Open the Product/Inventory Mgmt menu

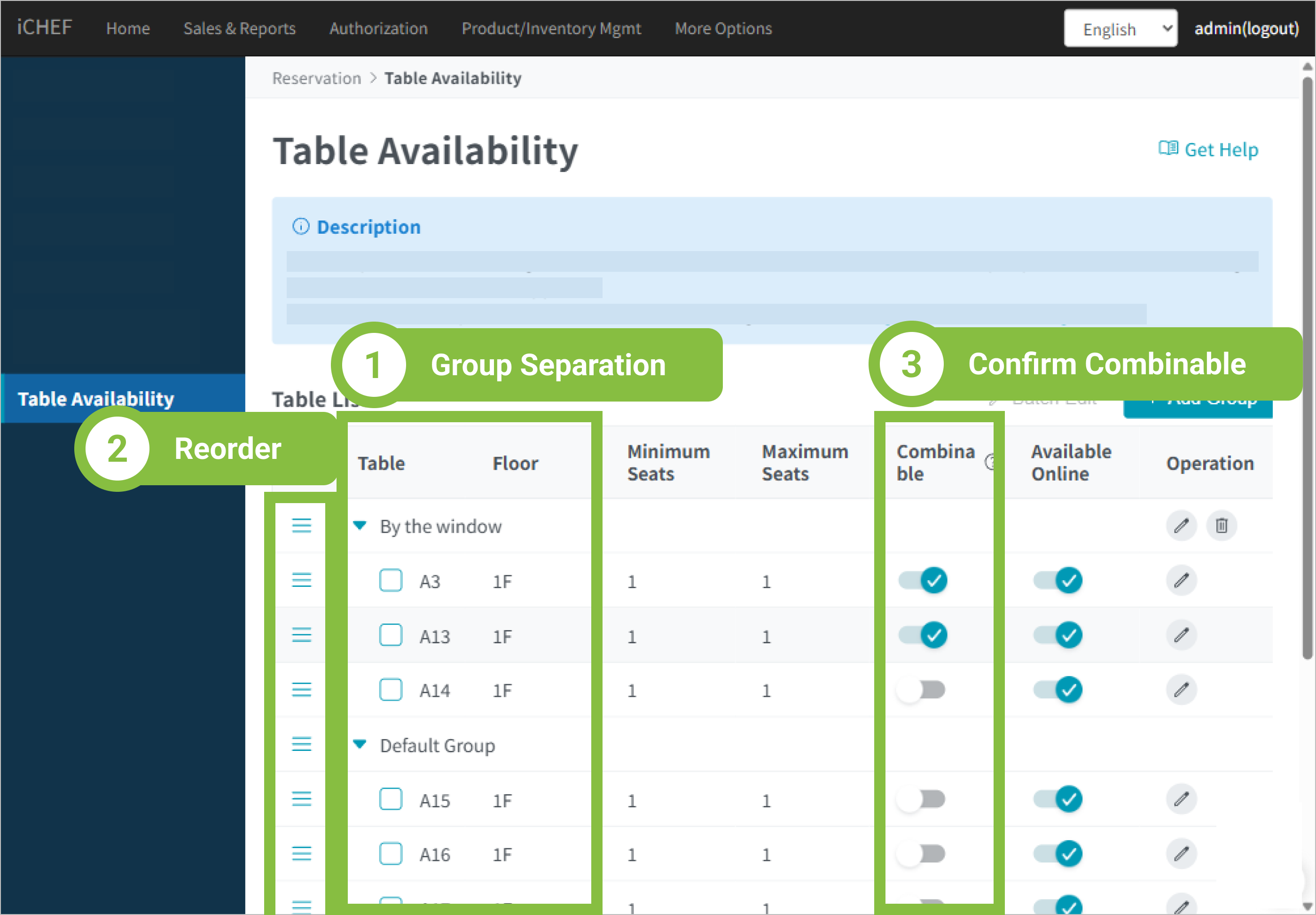pyautogui.click(x=551, y=29)
